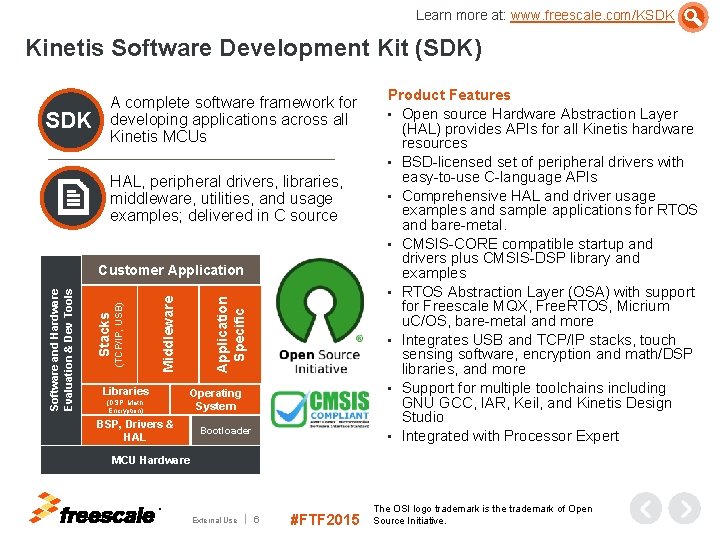
Task: Click the orange search magnifier icon
Action: 693,17
